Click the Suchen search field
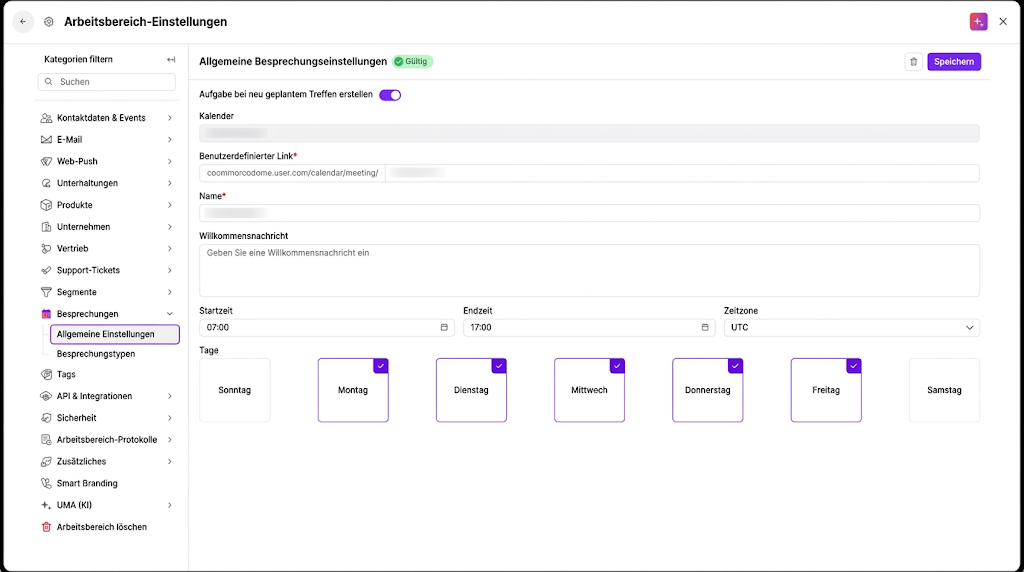 coord(106,82)
